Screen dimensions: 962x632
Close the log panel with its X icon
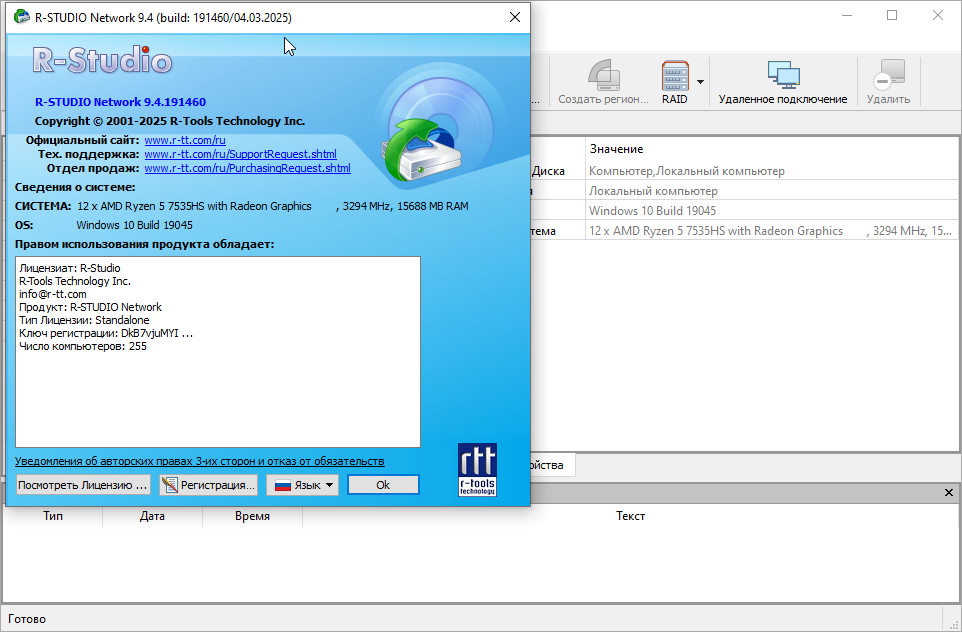pyautogui.click(x=949, y=493)
